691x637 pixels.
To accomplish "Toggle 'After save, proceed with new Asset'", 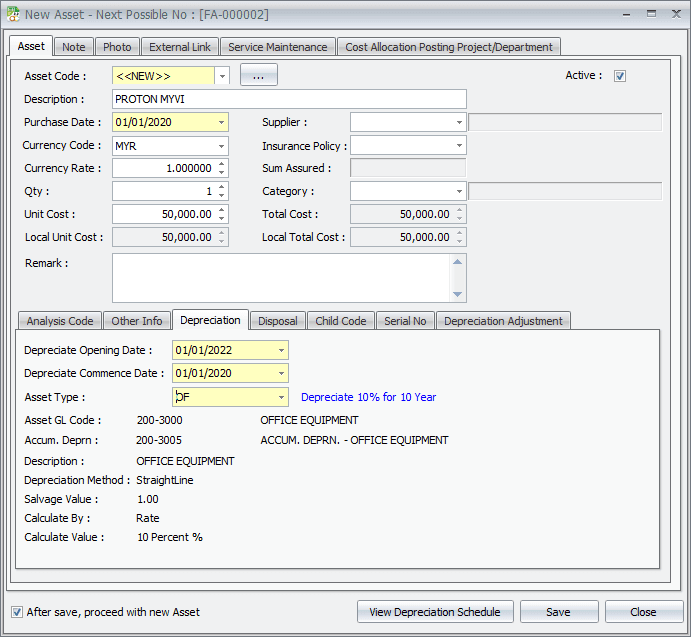I will [17, 612].
